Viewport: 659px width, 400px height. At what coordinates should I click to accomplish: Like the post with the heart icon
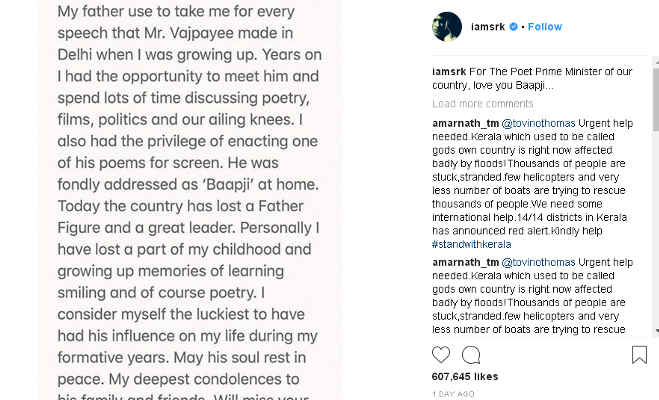(x=440, y=354)
